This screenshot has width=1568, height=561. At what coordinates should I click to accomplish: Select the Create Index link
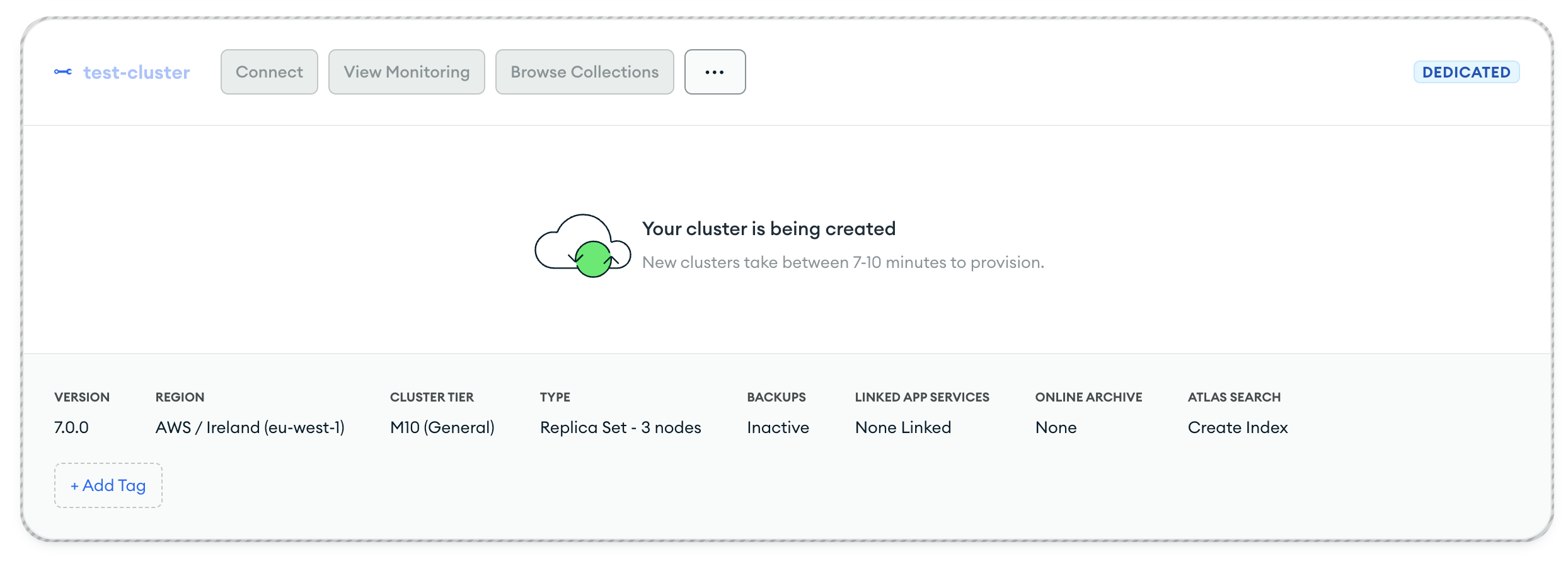[1237, 427]
